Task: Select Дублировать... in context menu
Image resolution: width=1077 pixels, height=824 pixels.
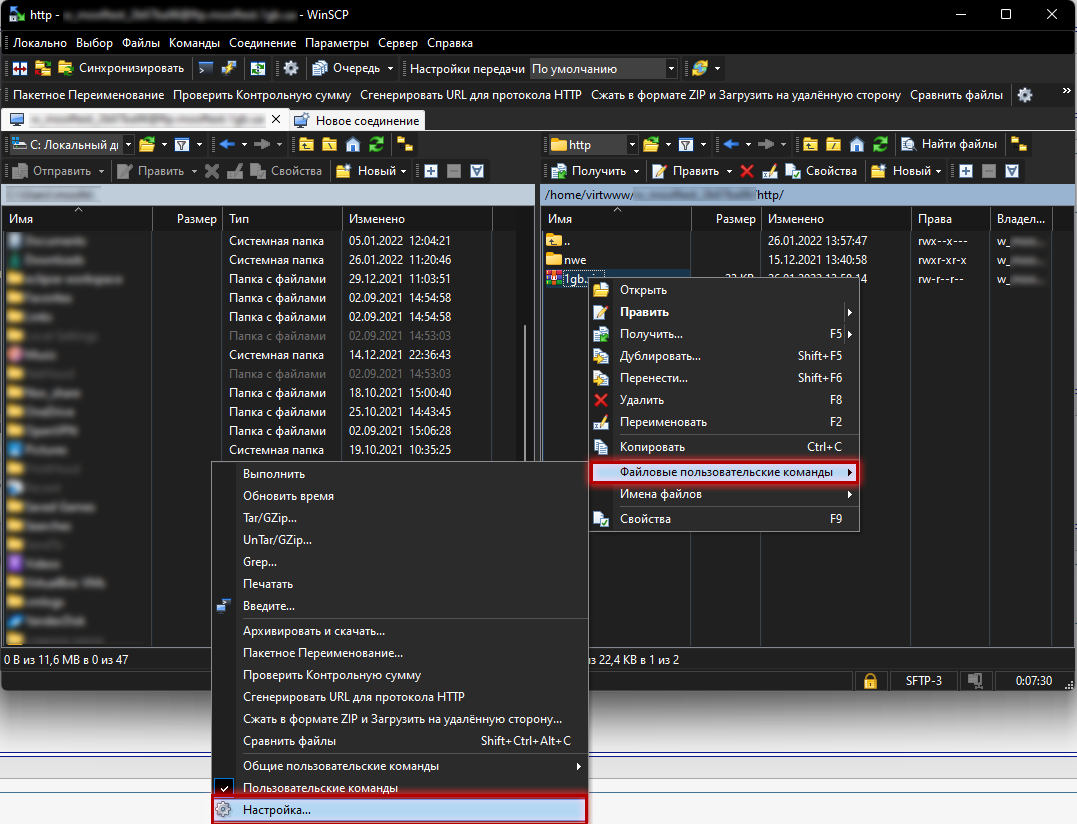Action: [x=725, y=356]
